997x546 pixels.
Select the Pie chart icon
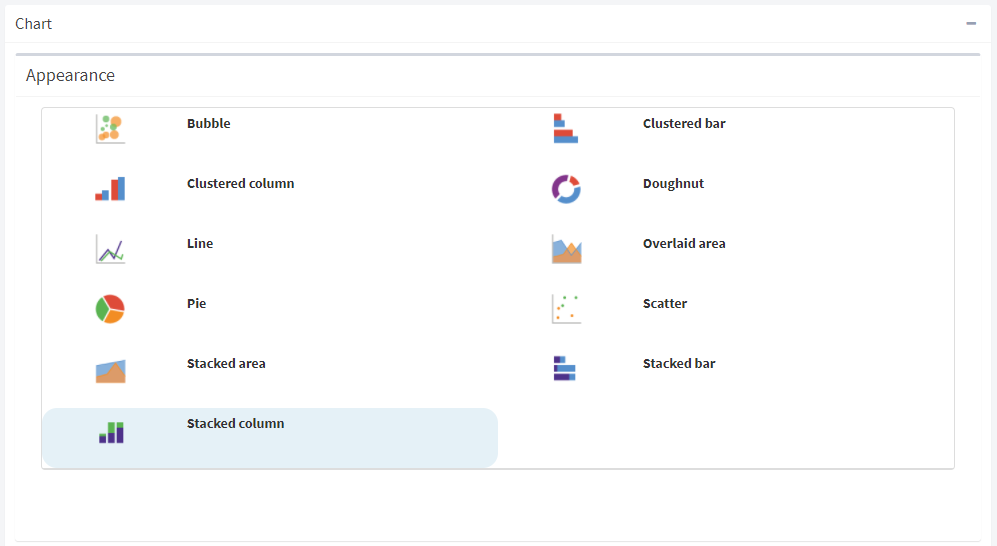point(110,309)
